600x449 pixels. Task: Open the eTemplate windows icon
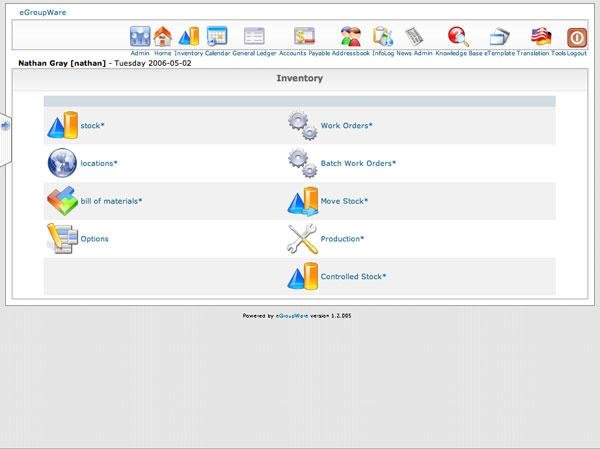[500, 36]
